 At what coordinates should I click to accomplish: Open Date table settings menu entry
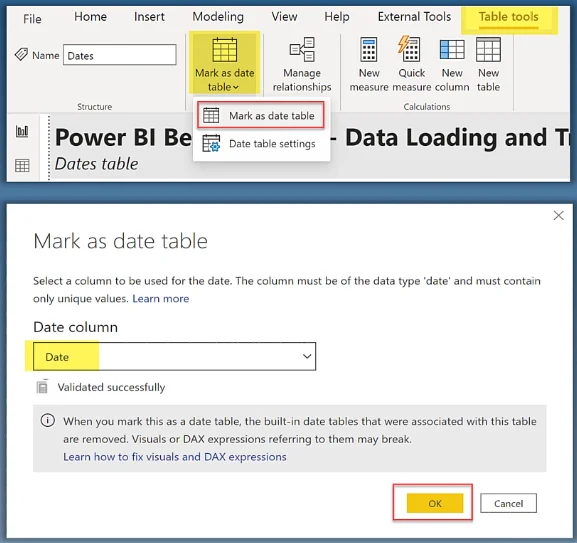click(261, 144)
